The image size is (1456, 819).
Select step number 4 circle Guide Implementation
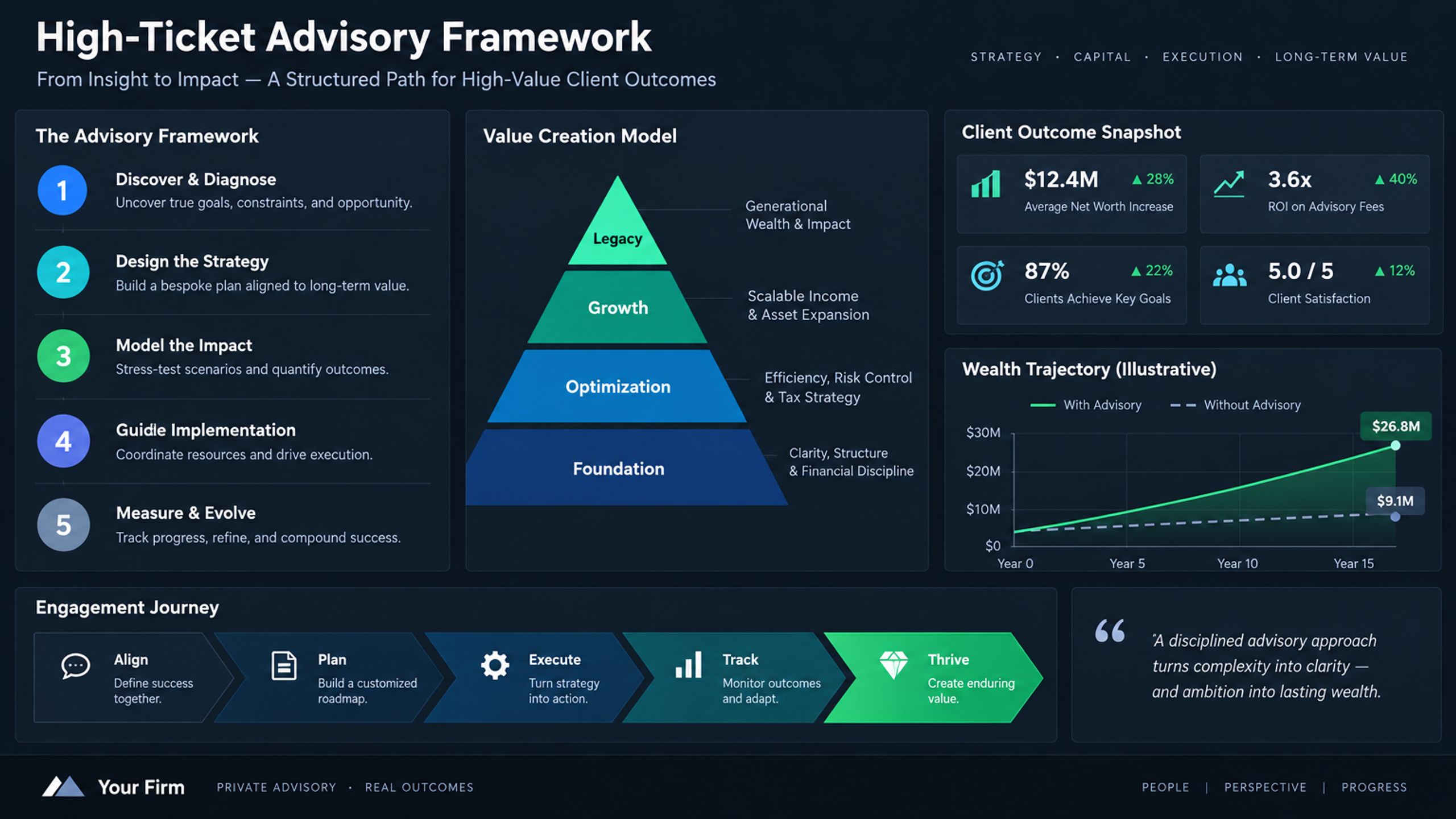click(x=63, y=441)
